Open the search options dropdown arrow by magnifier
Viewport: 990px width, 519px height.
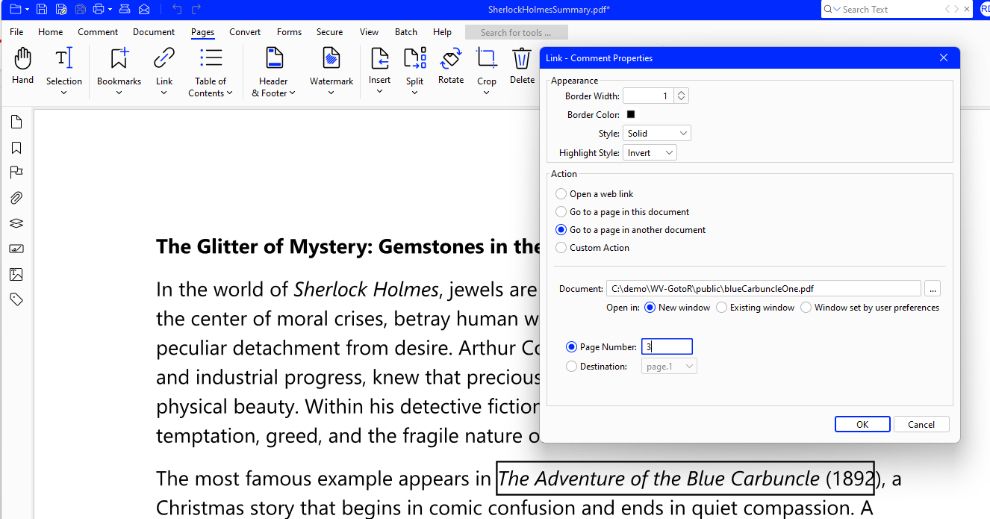click(x=837, y=9)
